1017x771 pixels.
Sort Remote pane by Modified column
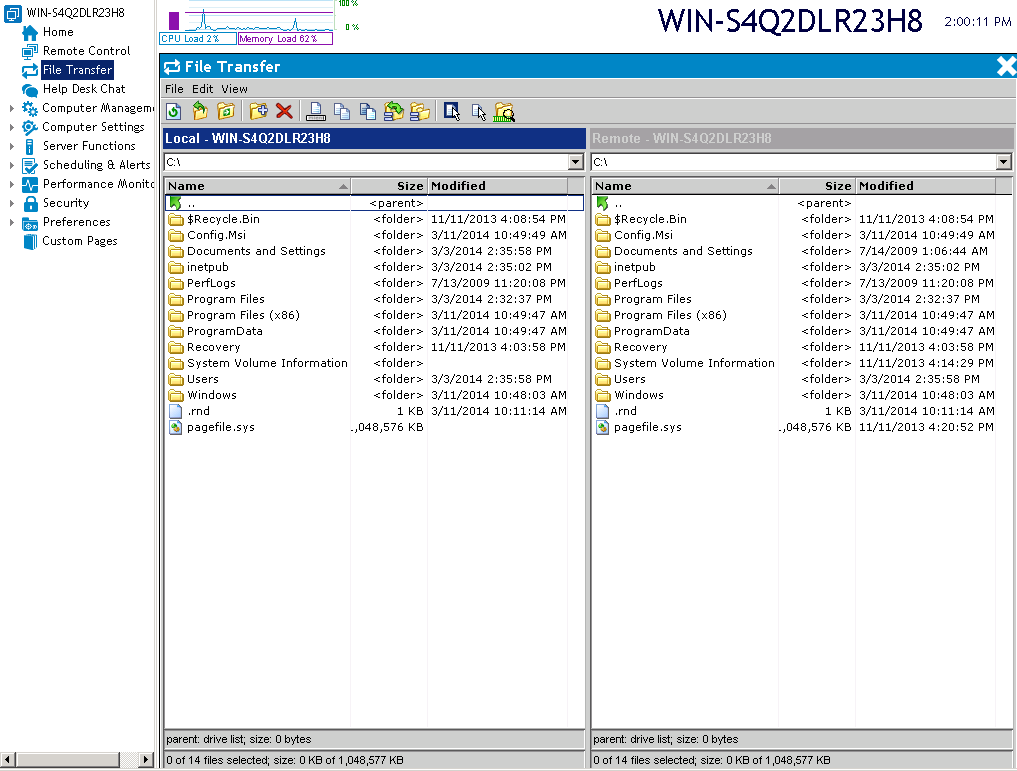coord(926,186)
